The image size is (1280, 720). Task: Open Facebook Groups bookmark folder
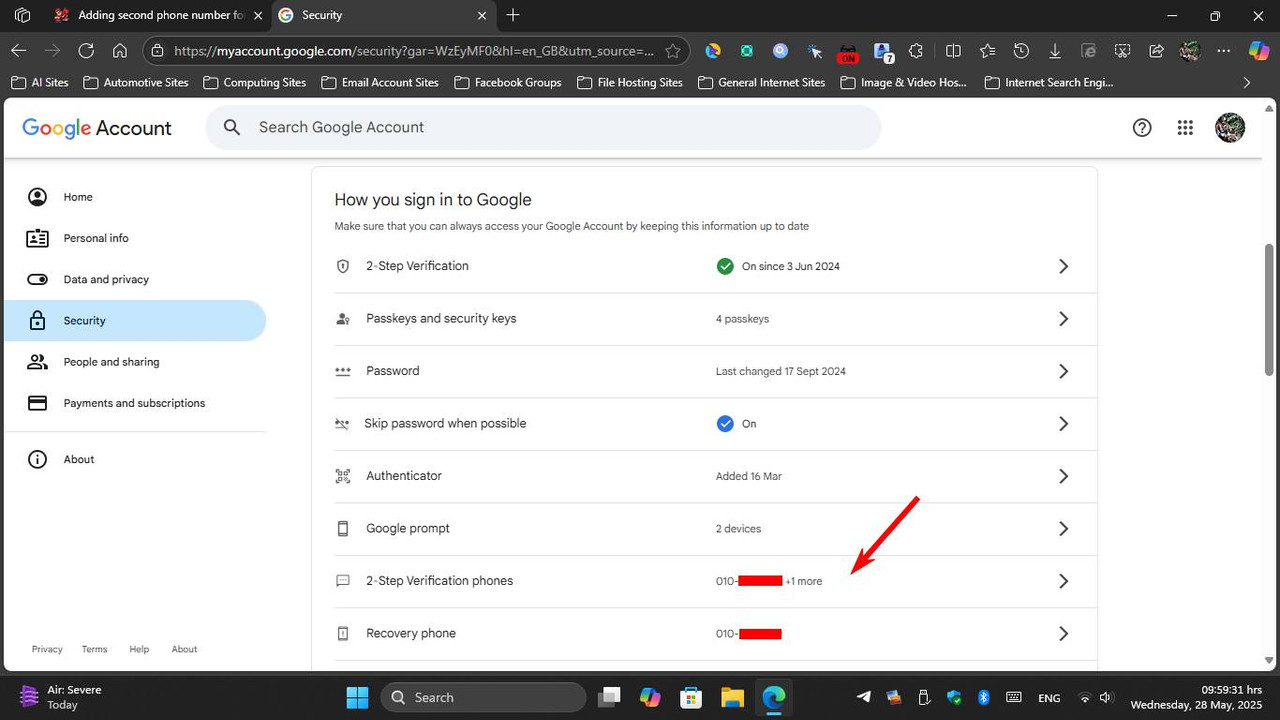pos(508,82)
